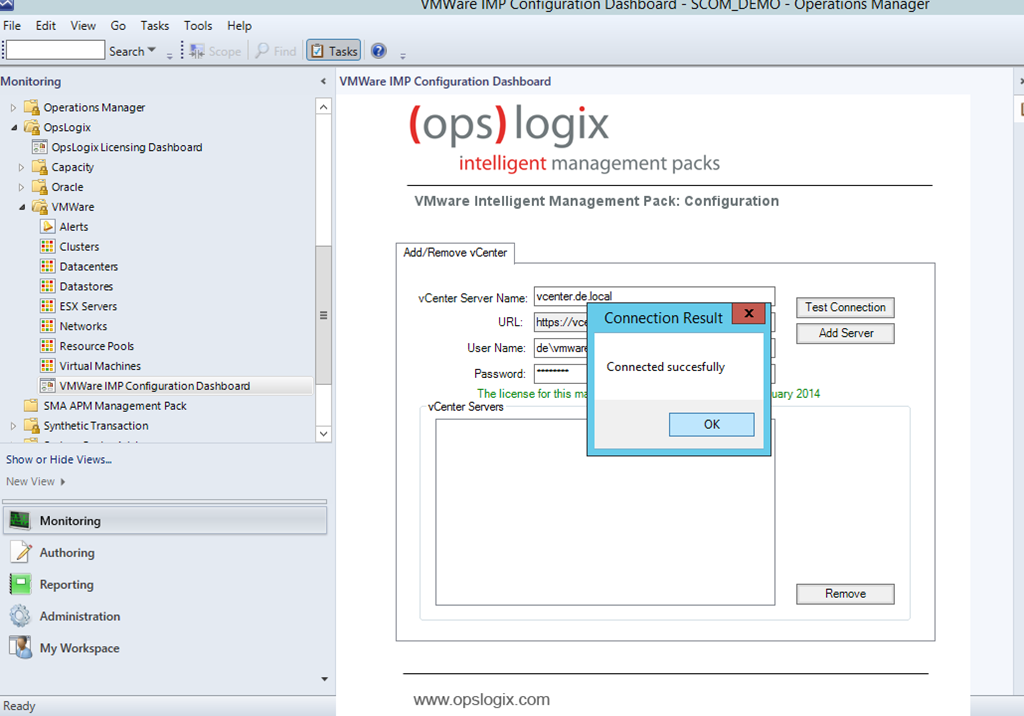
Task: Open the Alerts view icon under VMWare
Action: (x=48, y=227)
